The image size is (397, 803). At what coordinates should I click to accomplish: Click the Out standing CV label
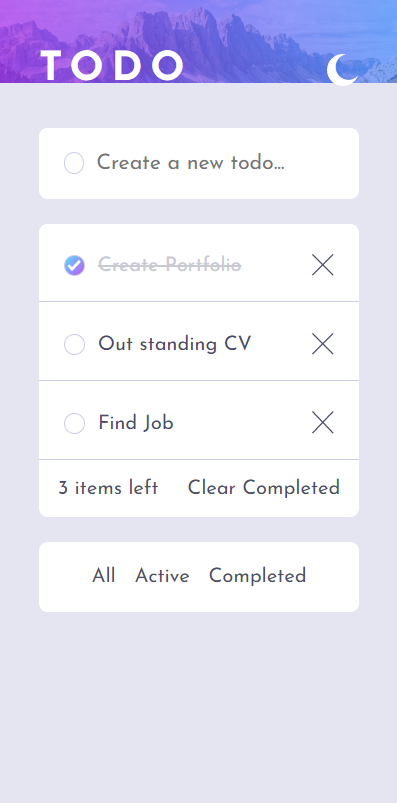click(175, 344)
